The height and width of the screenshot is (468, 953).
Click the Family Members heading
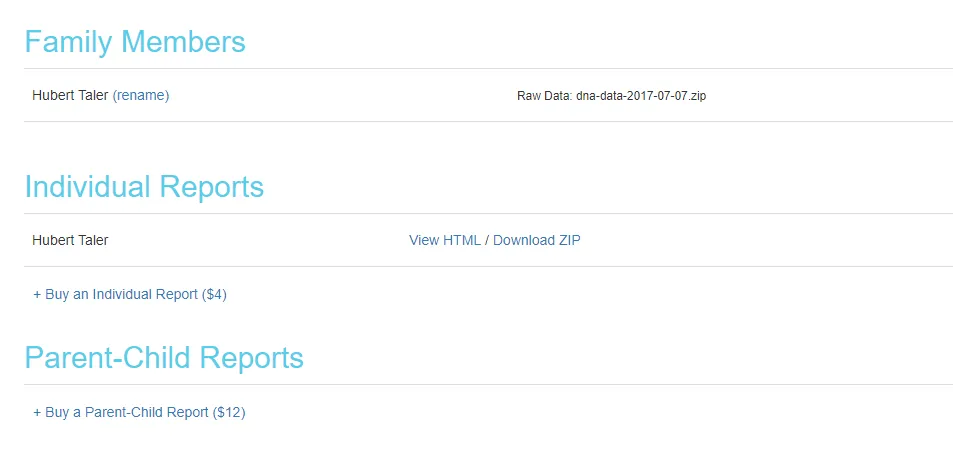[x=135, y=42]
